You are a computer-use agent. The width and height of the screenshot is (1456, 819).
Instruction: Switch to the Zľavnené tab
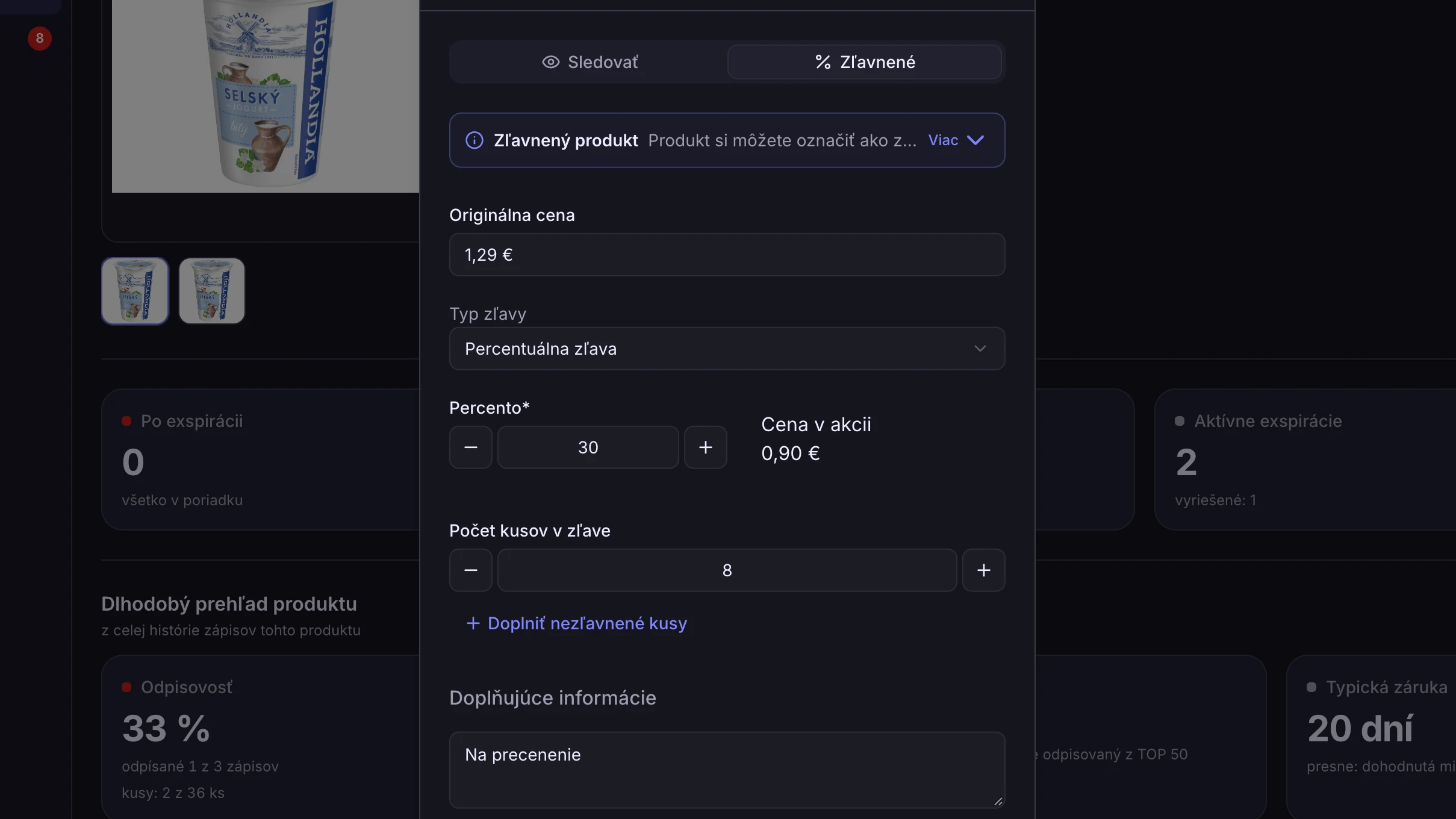865,62
